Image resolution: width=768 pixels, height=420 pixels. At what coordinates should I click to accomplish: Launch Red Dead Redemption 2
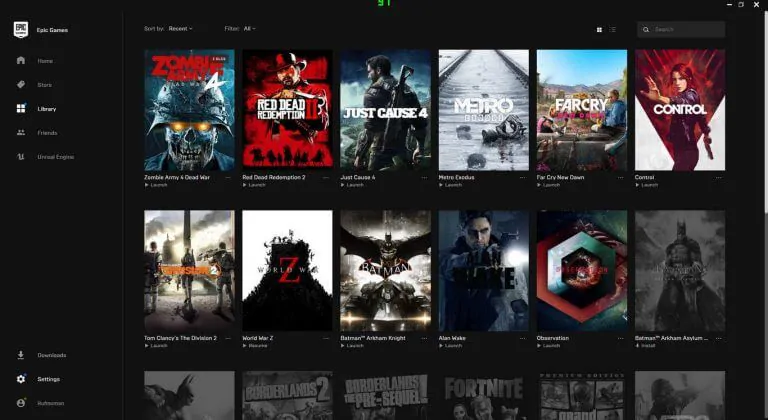(x=254, y=185)
